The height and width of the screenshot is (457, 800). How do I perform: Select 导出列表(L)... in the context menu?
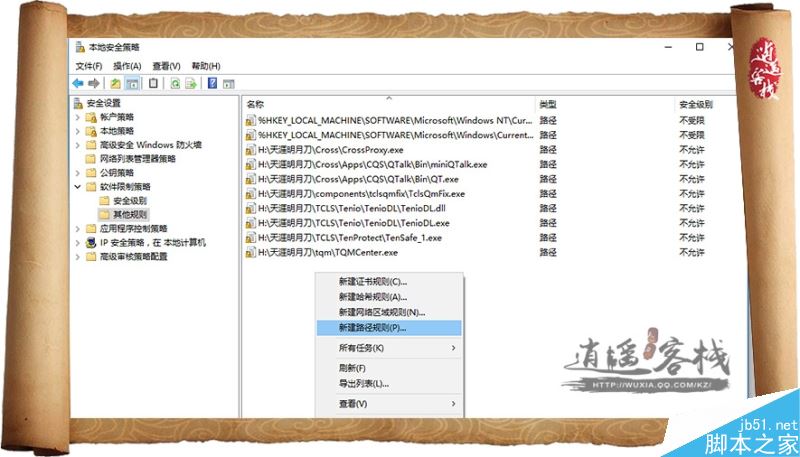pos(389,384)
